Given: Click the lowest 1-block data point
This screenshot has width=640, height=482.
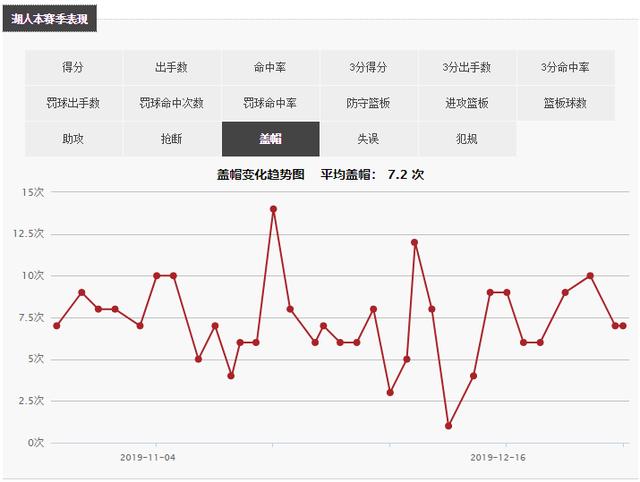Looking at the screenshot, I should pos(449,426).
